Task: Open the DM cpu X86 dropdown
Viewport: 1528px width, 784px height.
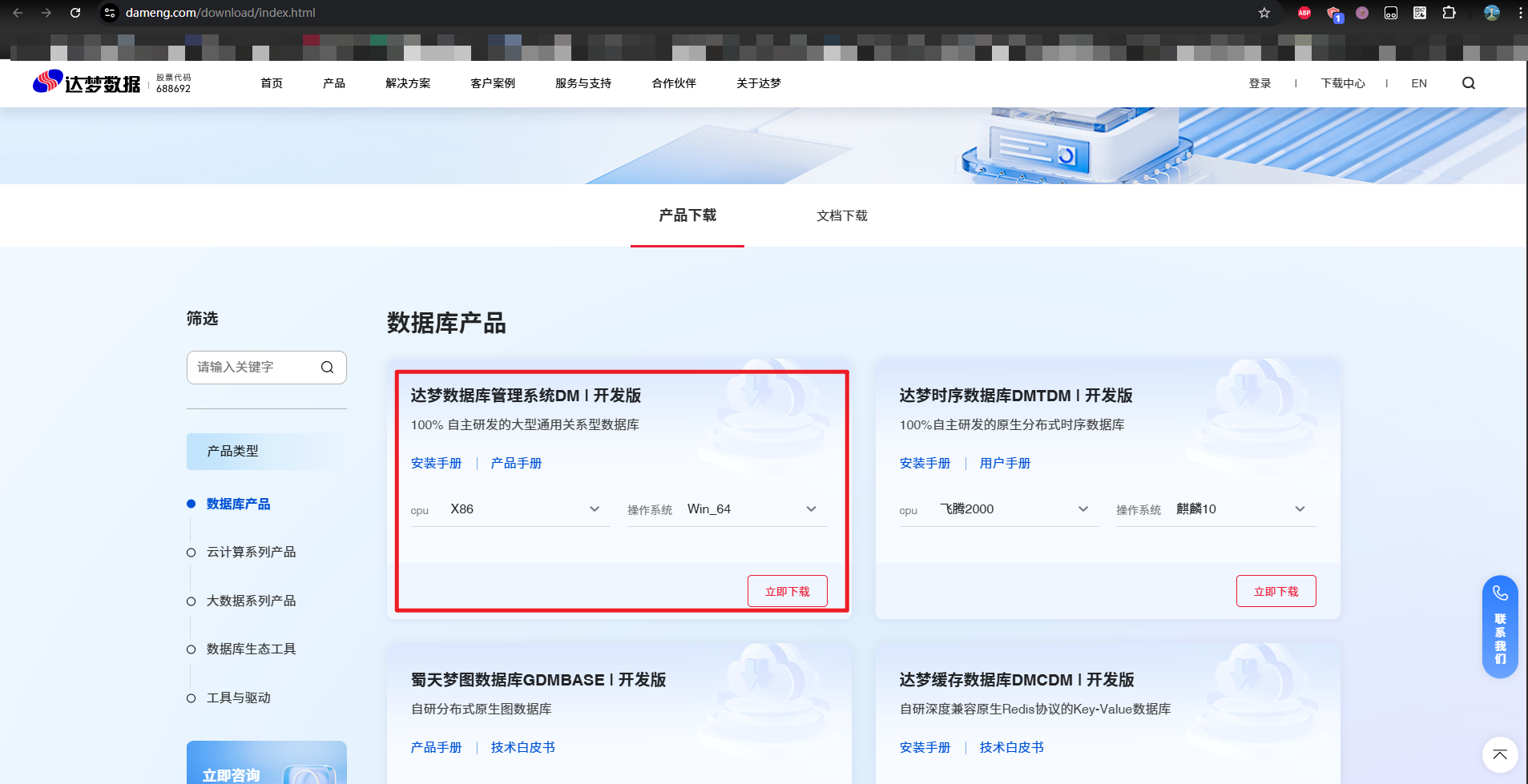Action: coord(510,509)
